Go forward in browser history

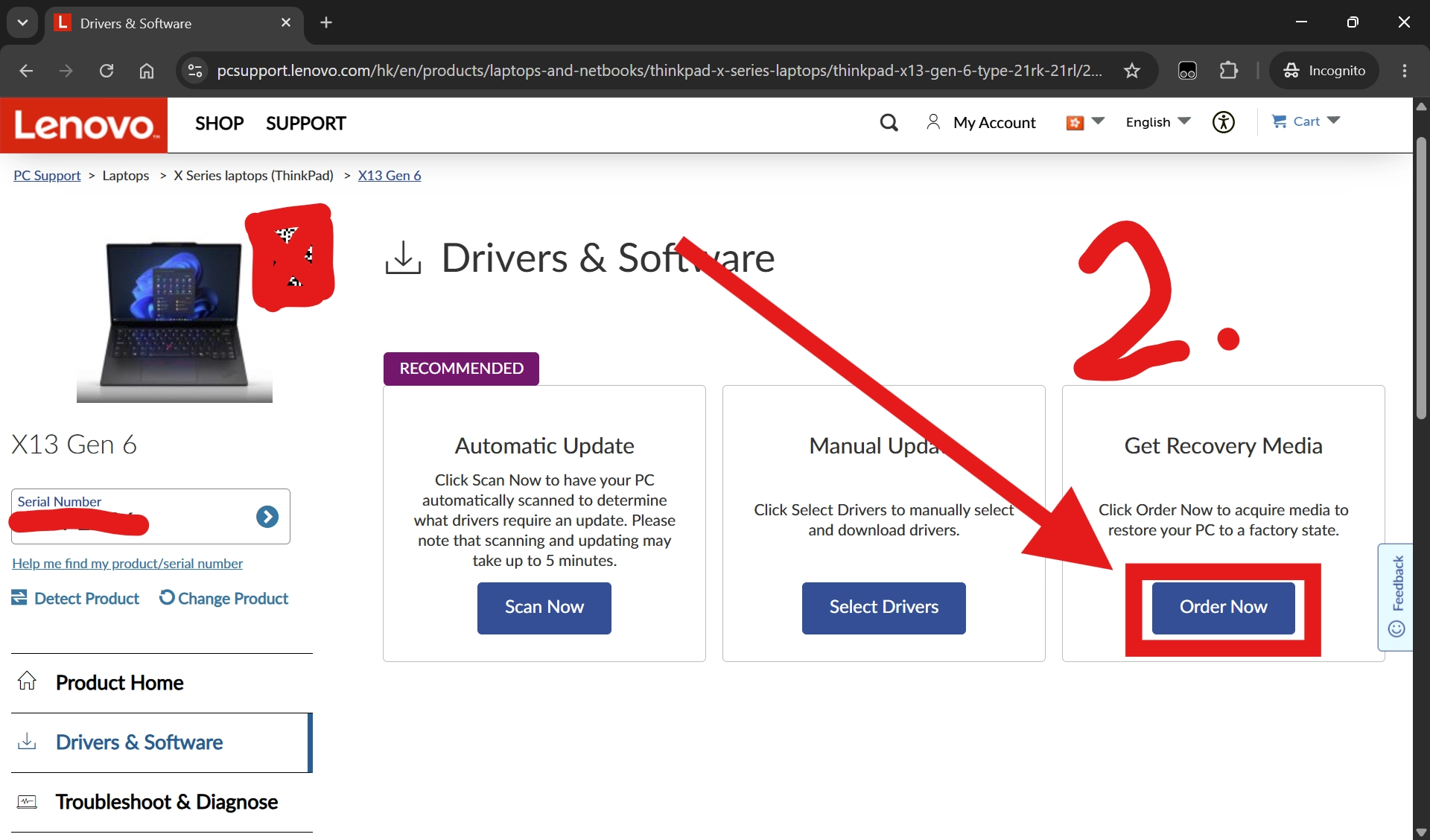[x=66, y=71]
